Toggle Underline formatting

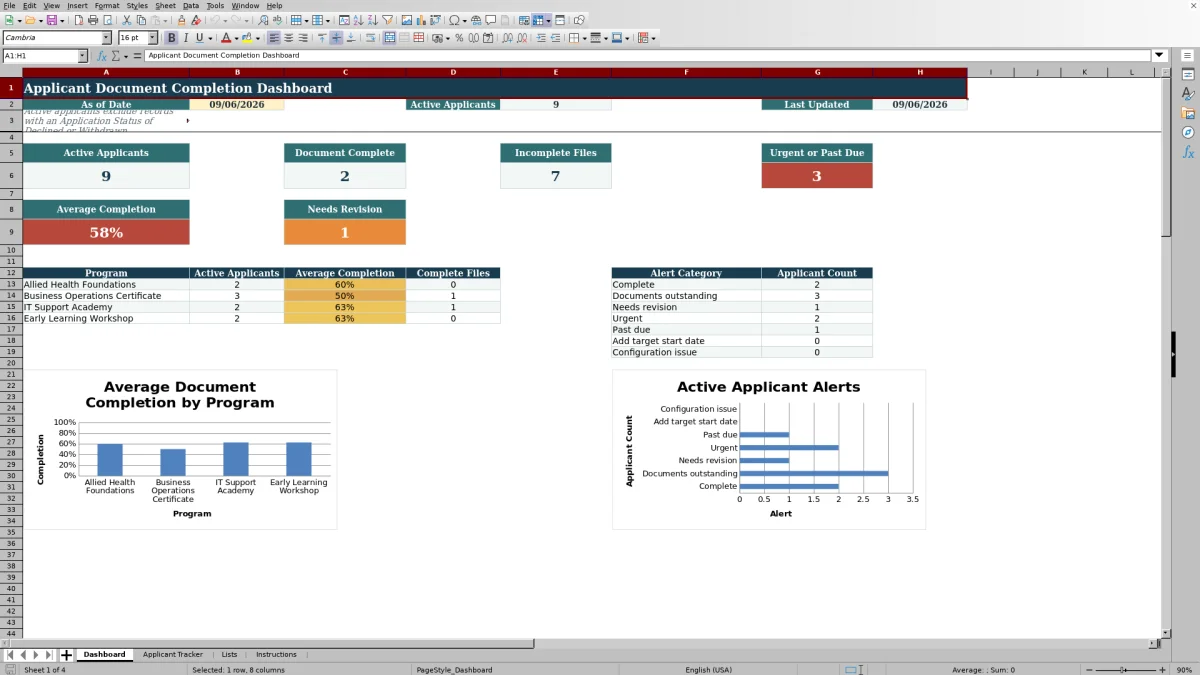coord(199,38)
